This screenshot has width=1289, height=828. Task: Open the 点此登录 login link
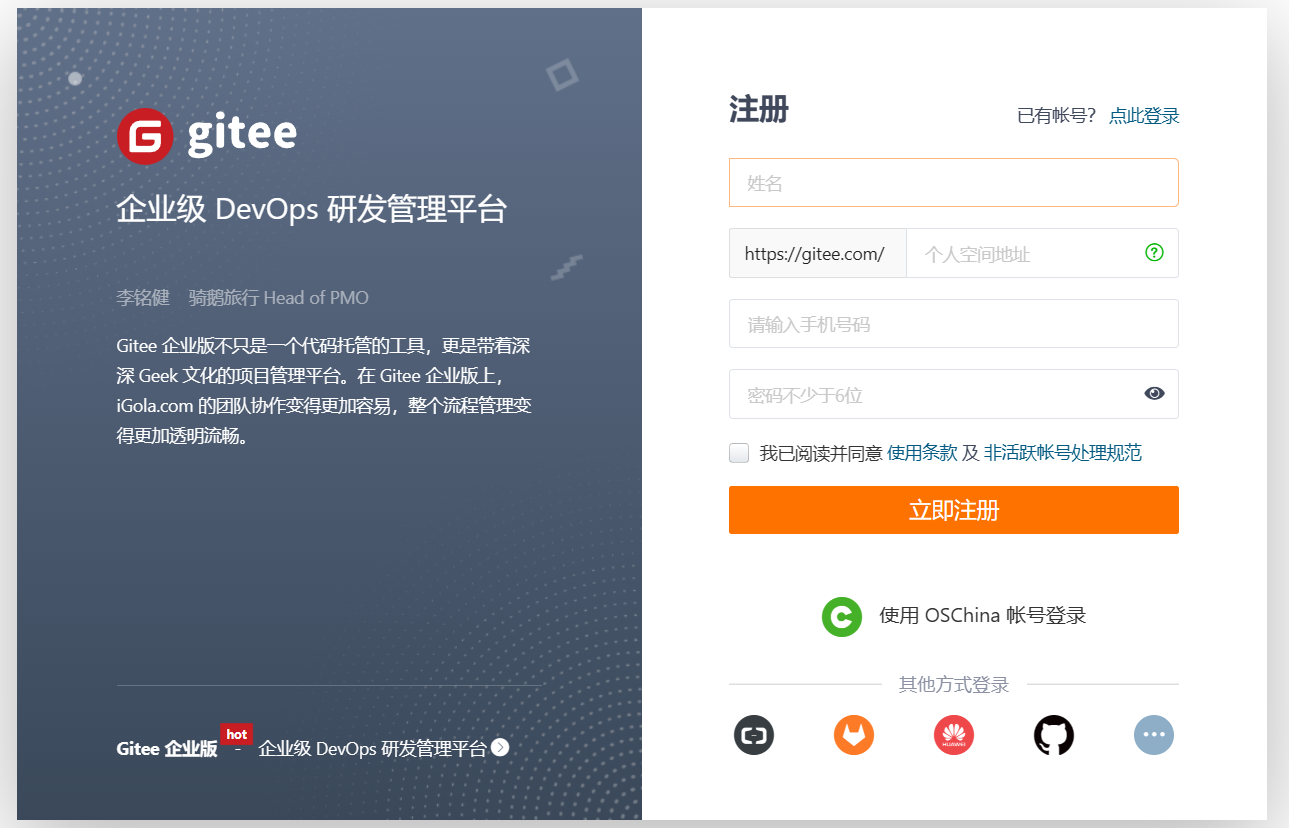pos(1144,116)
